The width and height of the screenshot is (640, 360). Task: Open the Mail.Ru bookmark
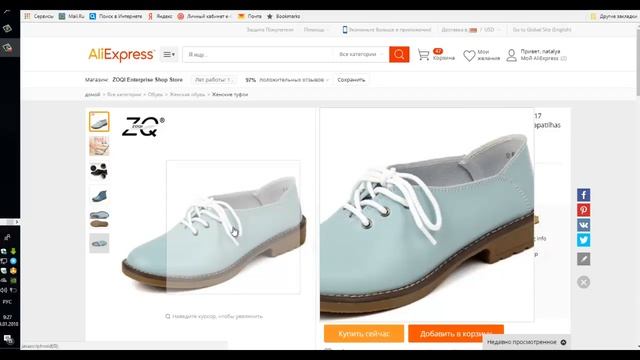(71, 16)
